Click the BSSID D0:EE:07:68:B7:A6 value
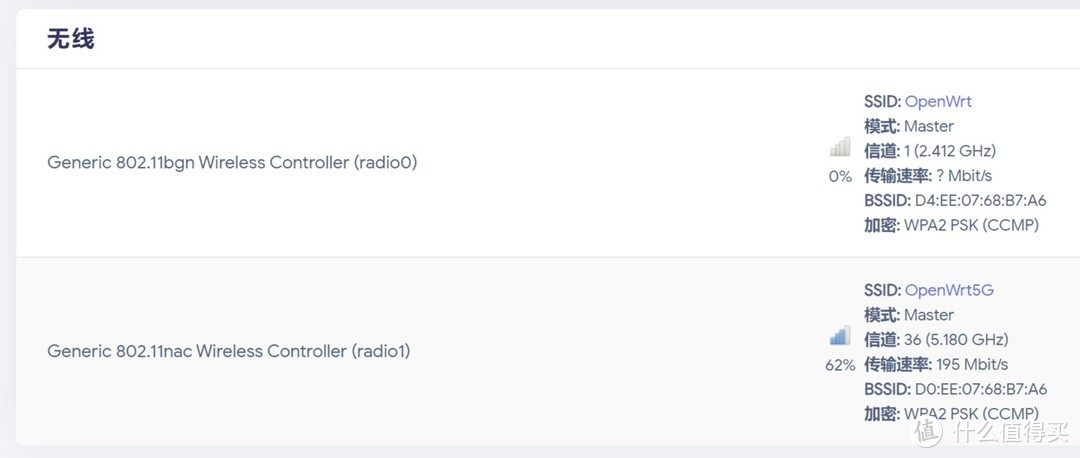The height and width of the screenshot is (458, 1080). point(980,389)
